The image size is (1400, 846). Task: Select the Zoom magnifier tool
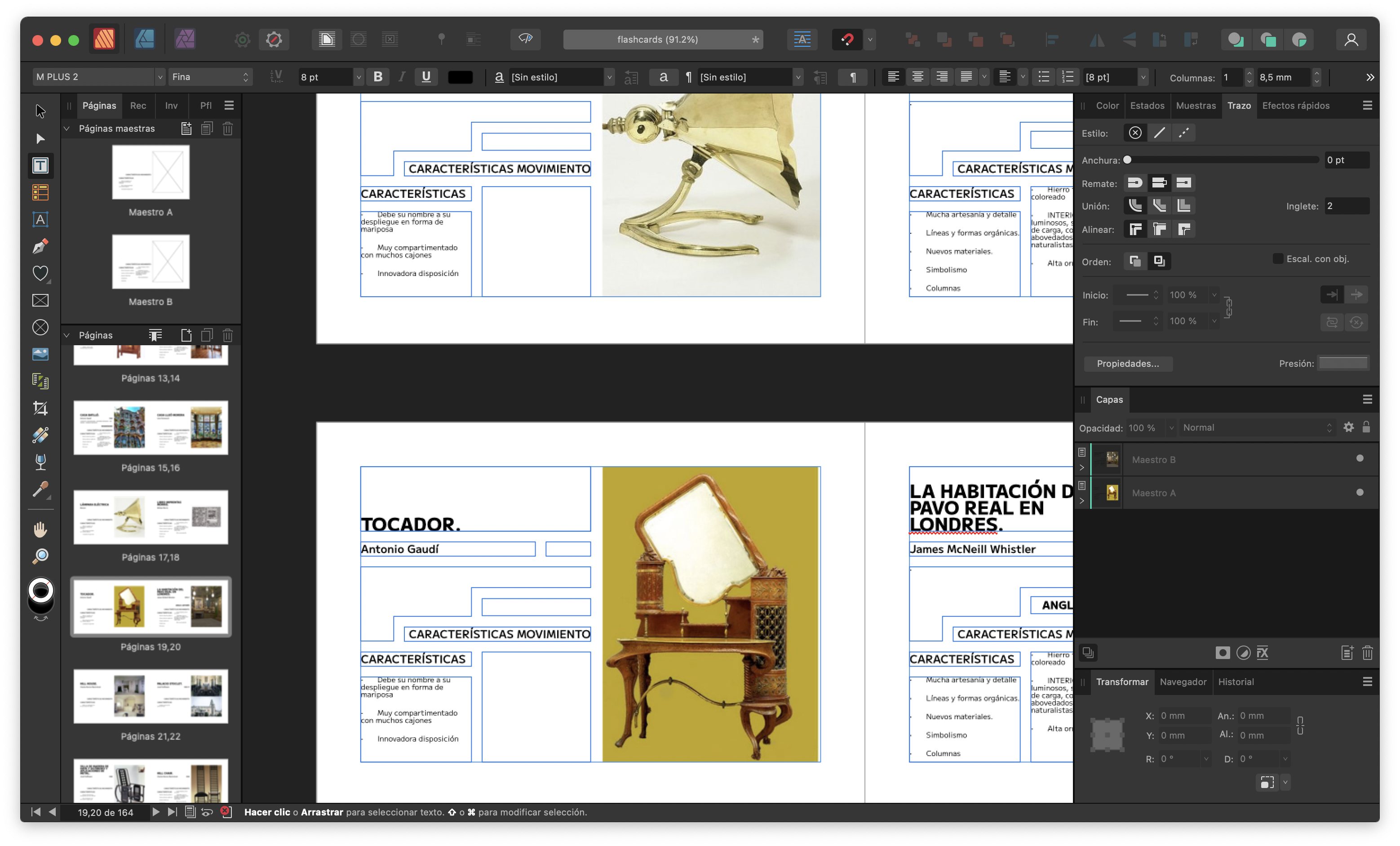point(40,556)
